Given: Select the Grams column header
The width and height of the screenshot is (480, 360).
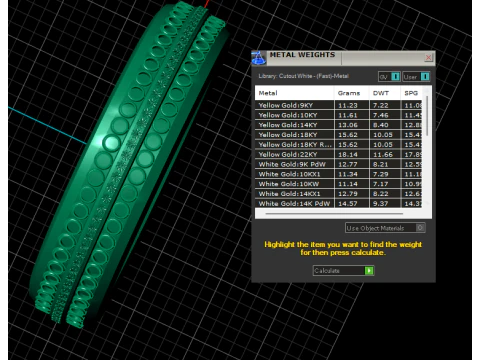Looking at the screenshot, I should pyautogui.click(x=351, y=93).
